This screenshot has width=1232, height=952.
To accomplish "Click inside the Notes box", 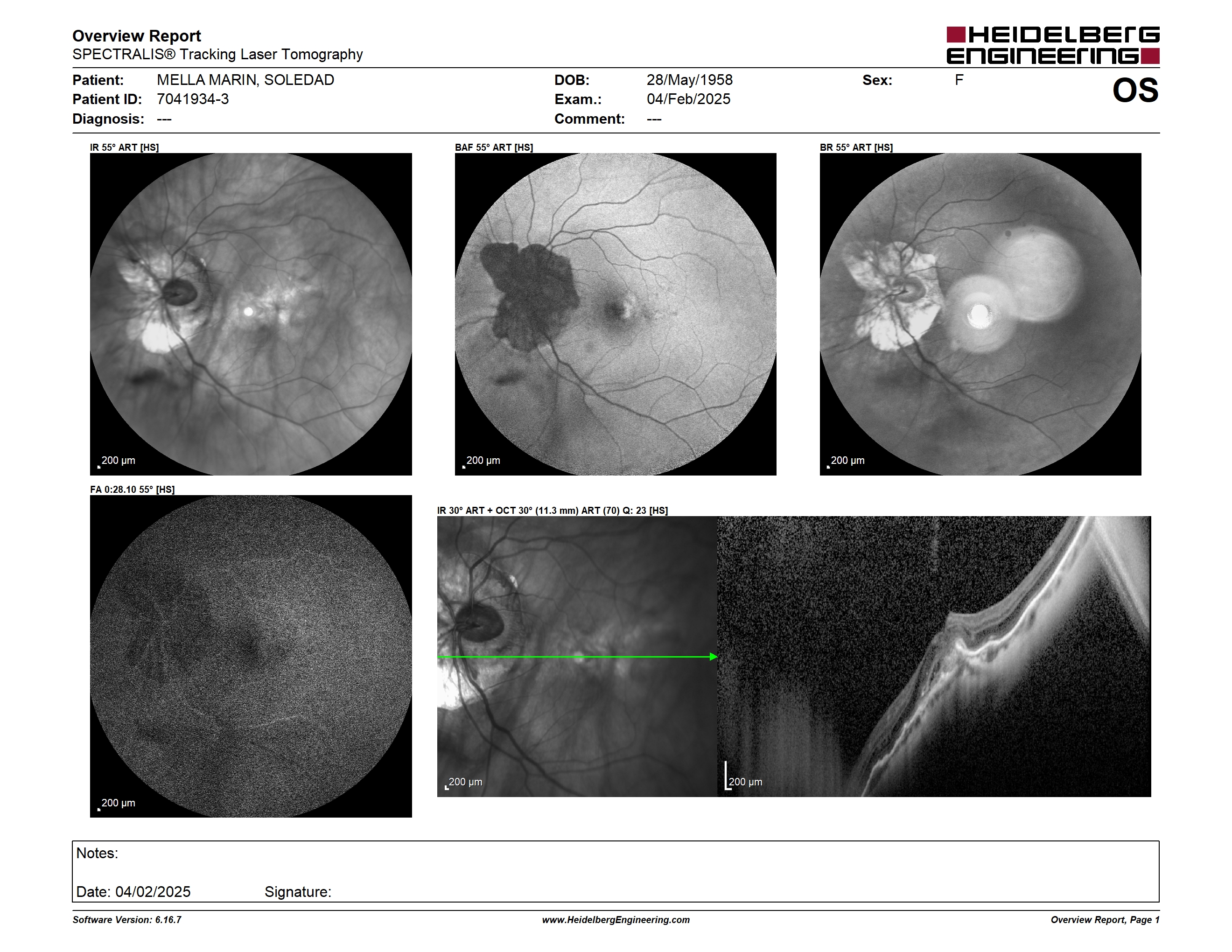I will click(x=616, y=871).
